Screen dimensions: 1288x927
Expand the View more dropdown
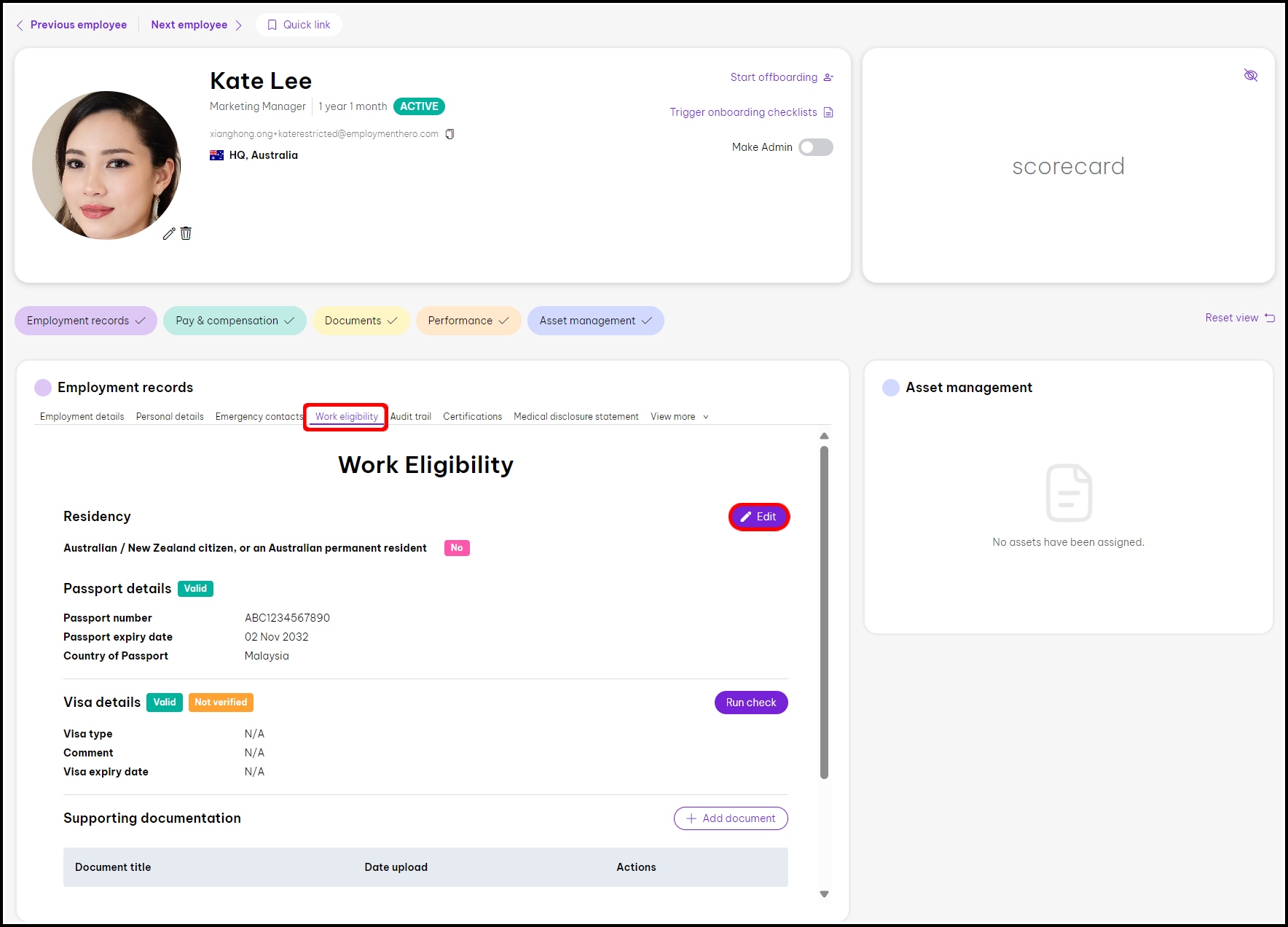679,417
